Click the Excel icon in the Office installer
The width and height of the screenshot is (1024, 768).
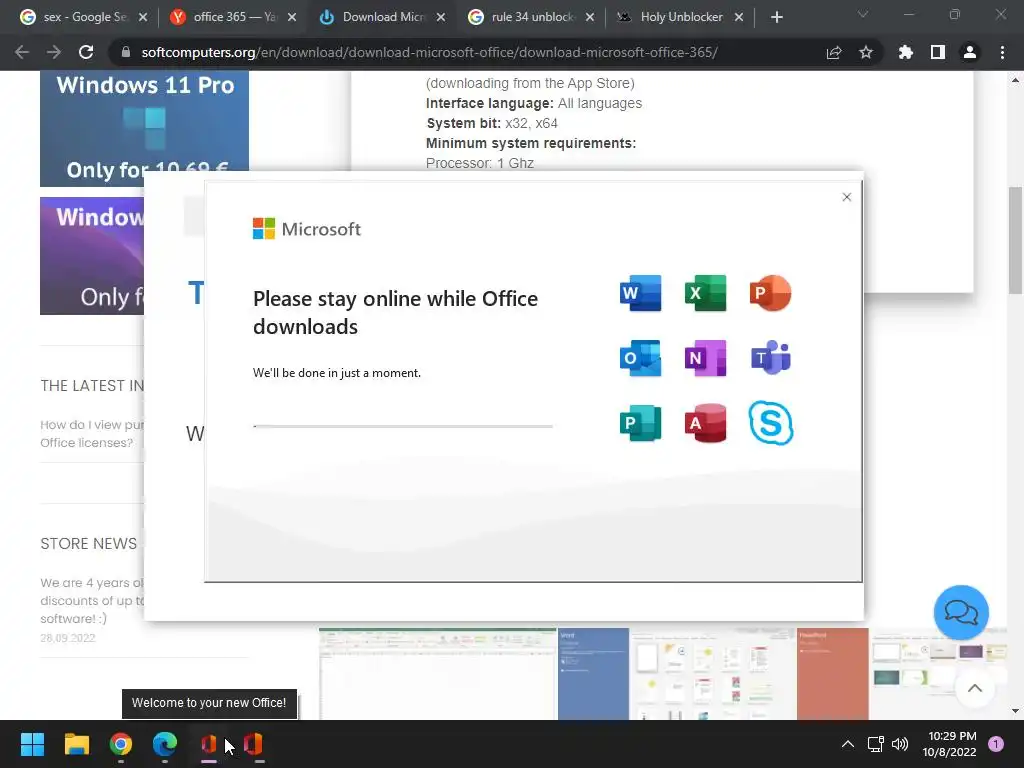coord(705,293)
